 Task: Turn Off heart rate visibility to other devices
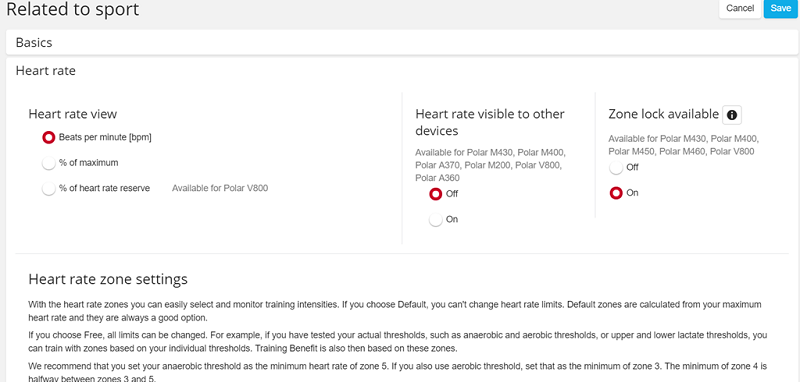(435, 194)
